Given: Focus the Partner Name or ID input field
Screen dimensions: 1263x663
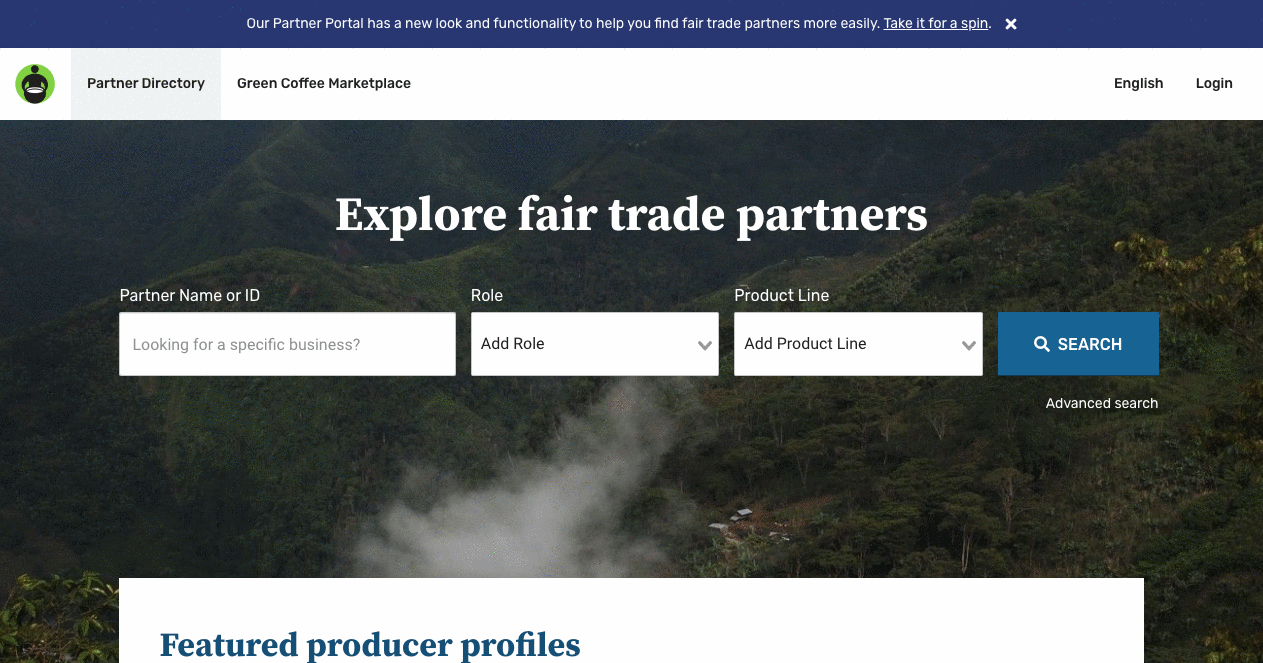Looking at the screenshot, I should tap(287, 344).
